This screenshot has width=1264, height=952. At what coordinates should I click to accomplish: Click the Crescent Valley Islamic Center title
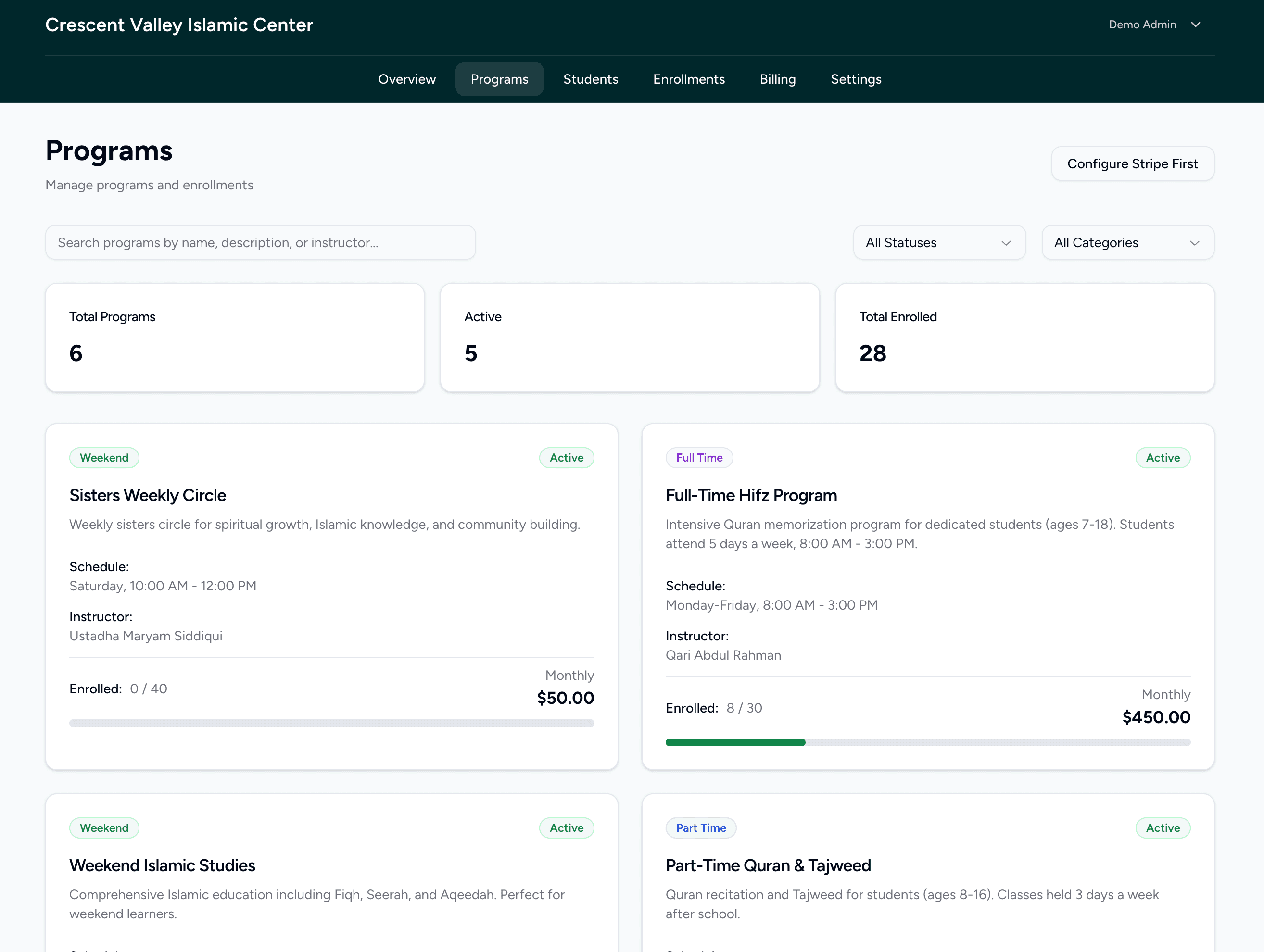tap(179, 25)
